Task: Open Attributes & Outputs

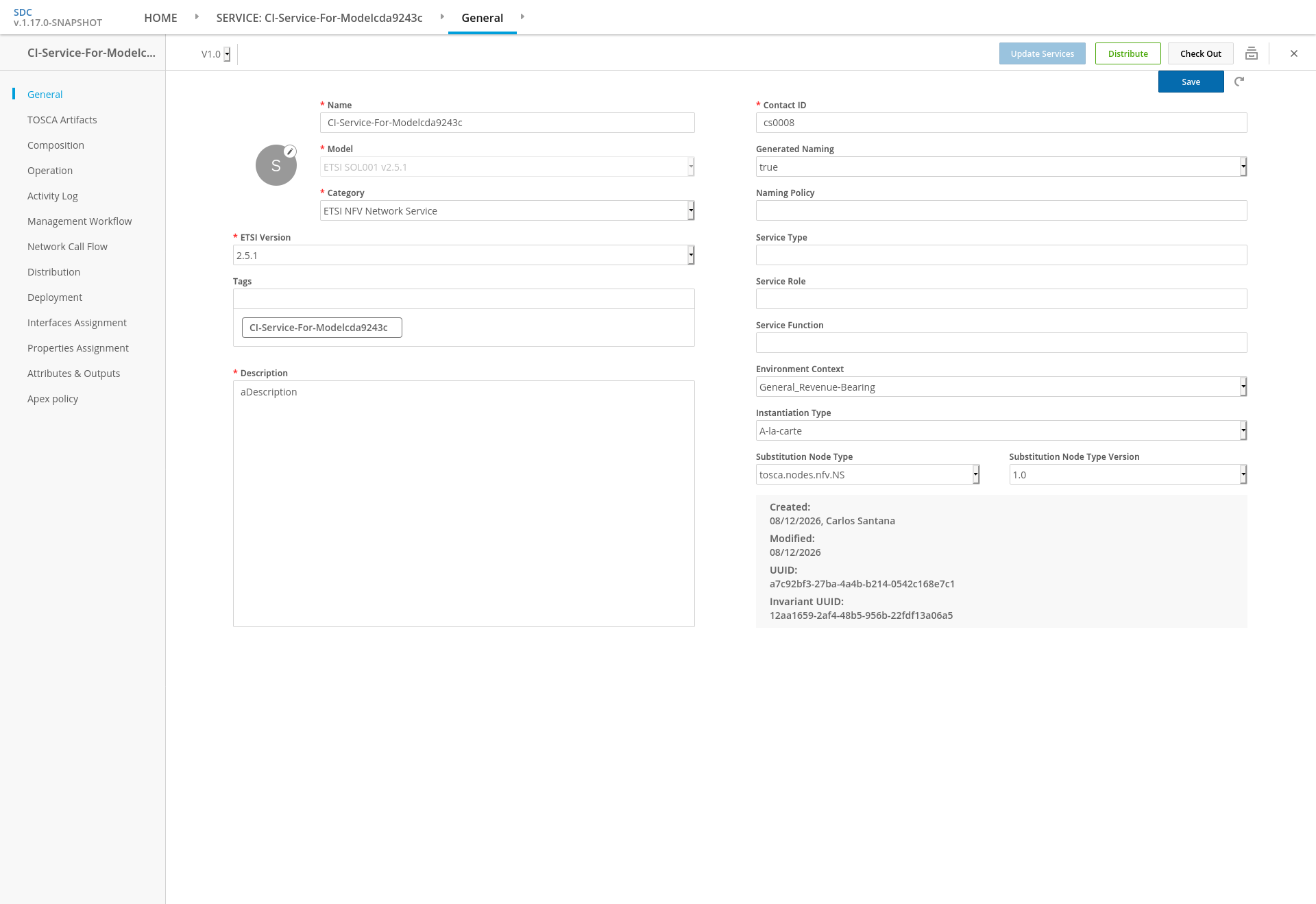Action: [73, 374]
